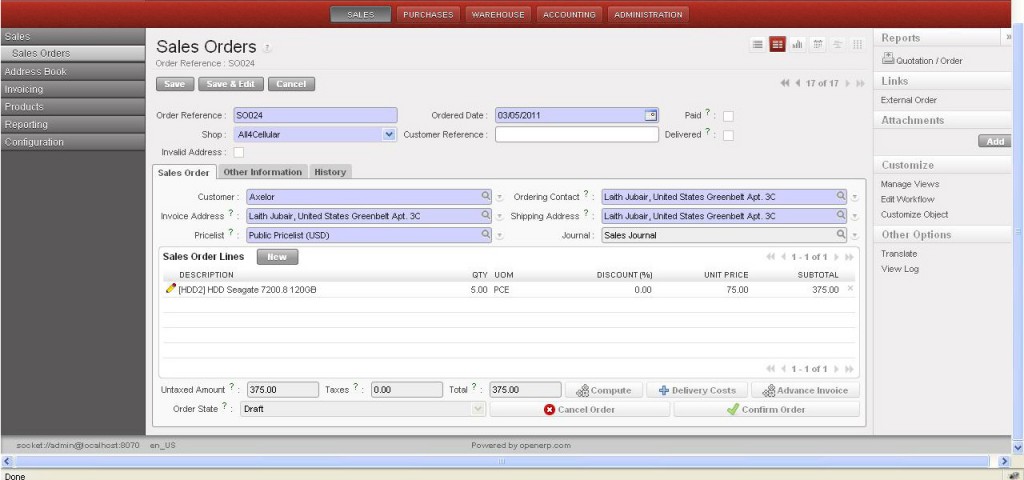Click help icon beside Sales Orders title

(267, 48)
